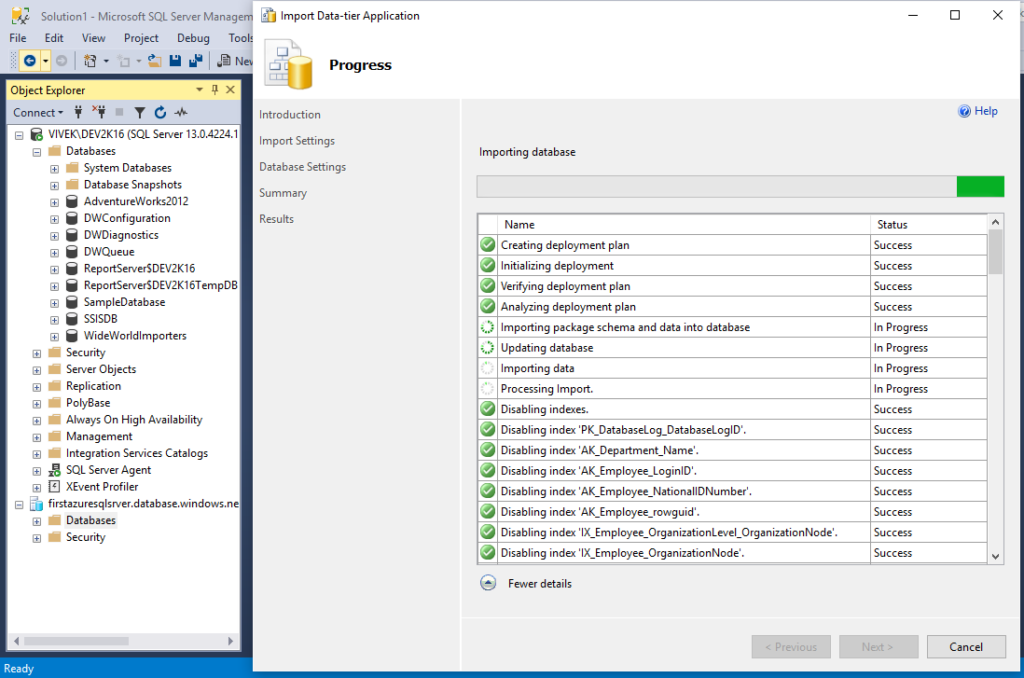Click the green import progress bar
1024x678 pixels.
click(980, 186)
